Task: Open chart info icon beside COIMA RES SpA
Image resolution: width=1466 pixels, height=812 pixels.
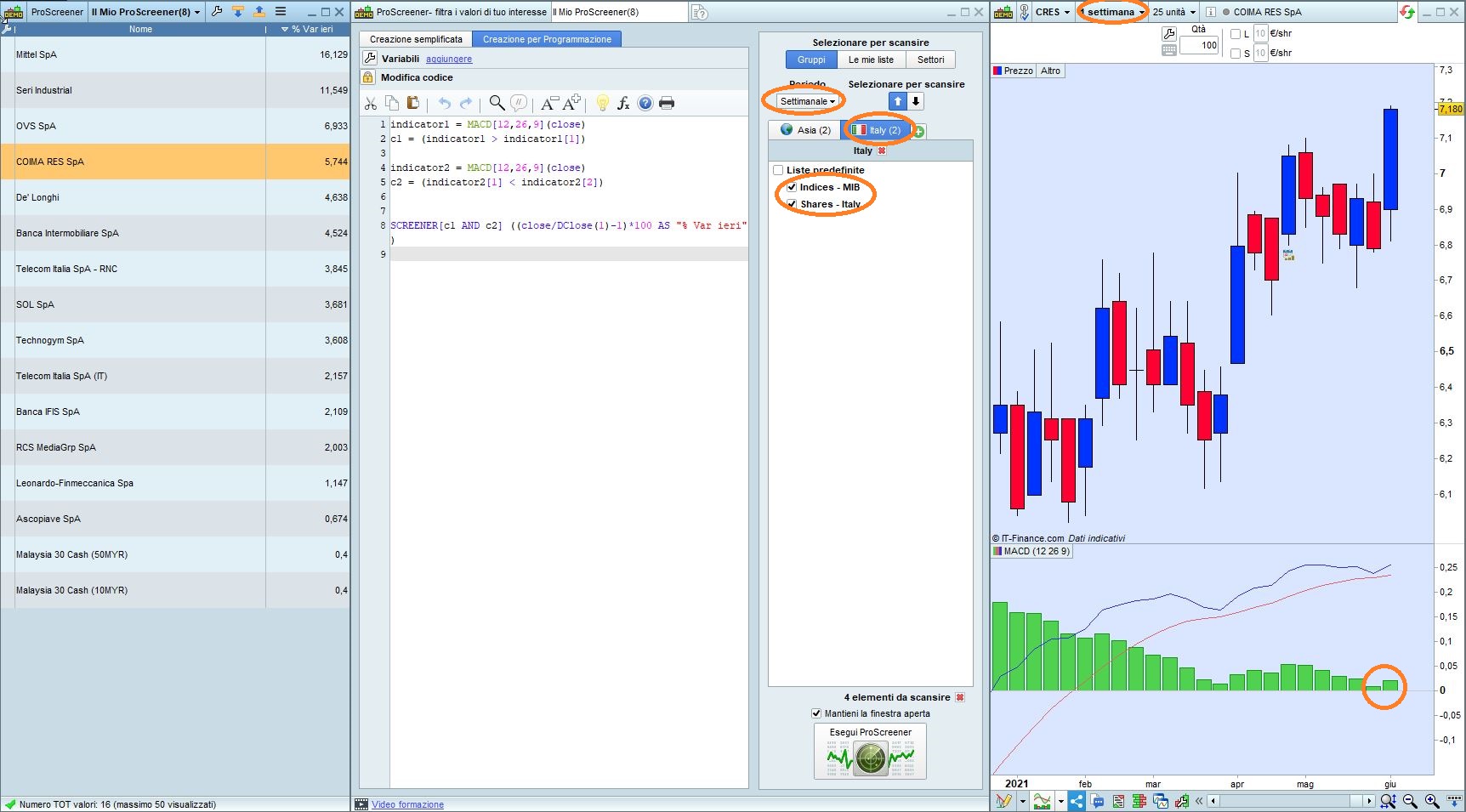Action: click(1210, 12)
